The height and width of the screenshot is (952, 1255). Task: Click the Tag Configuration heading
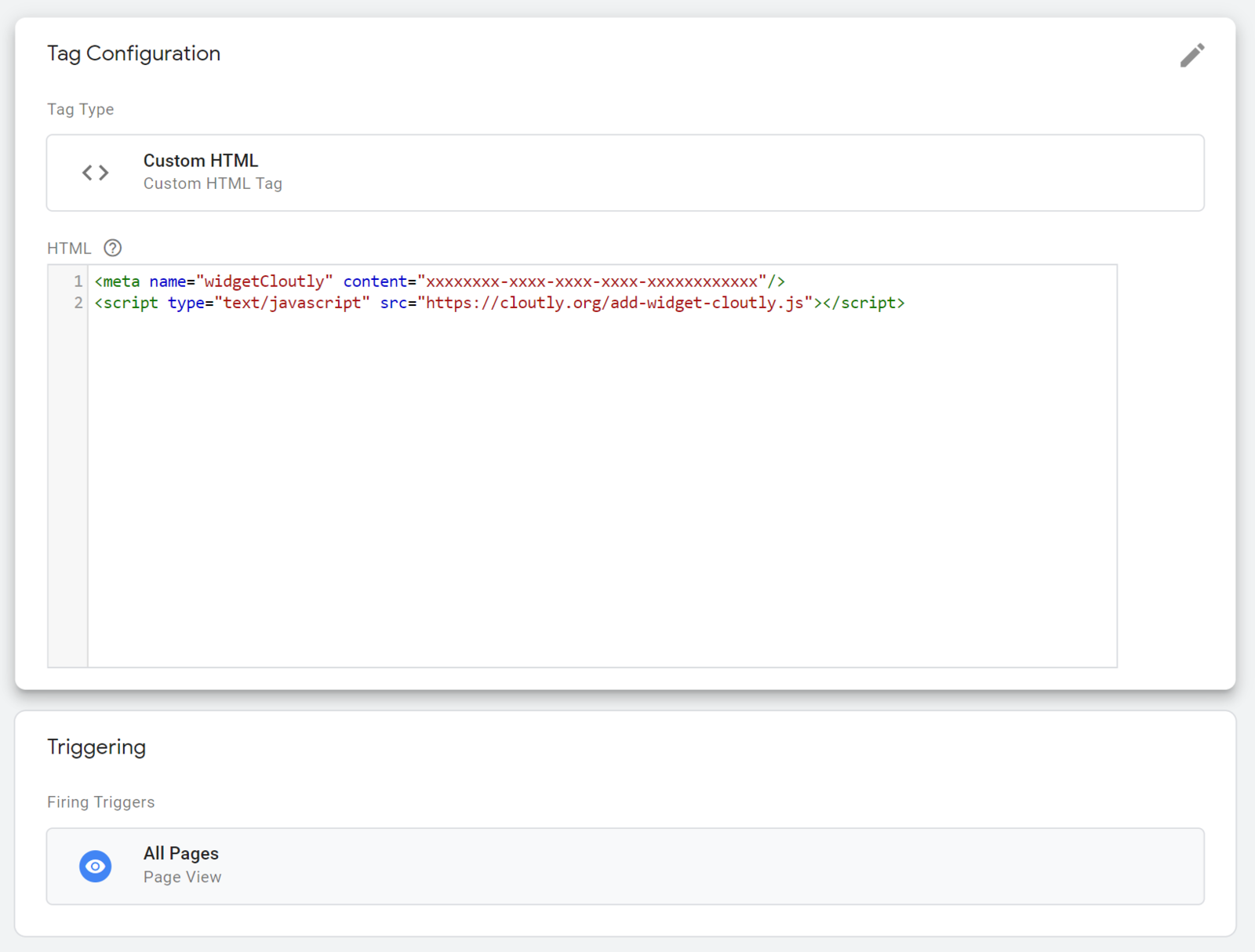(134, 53)
